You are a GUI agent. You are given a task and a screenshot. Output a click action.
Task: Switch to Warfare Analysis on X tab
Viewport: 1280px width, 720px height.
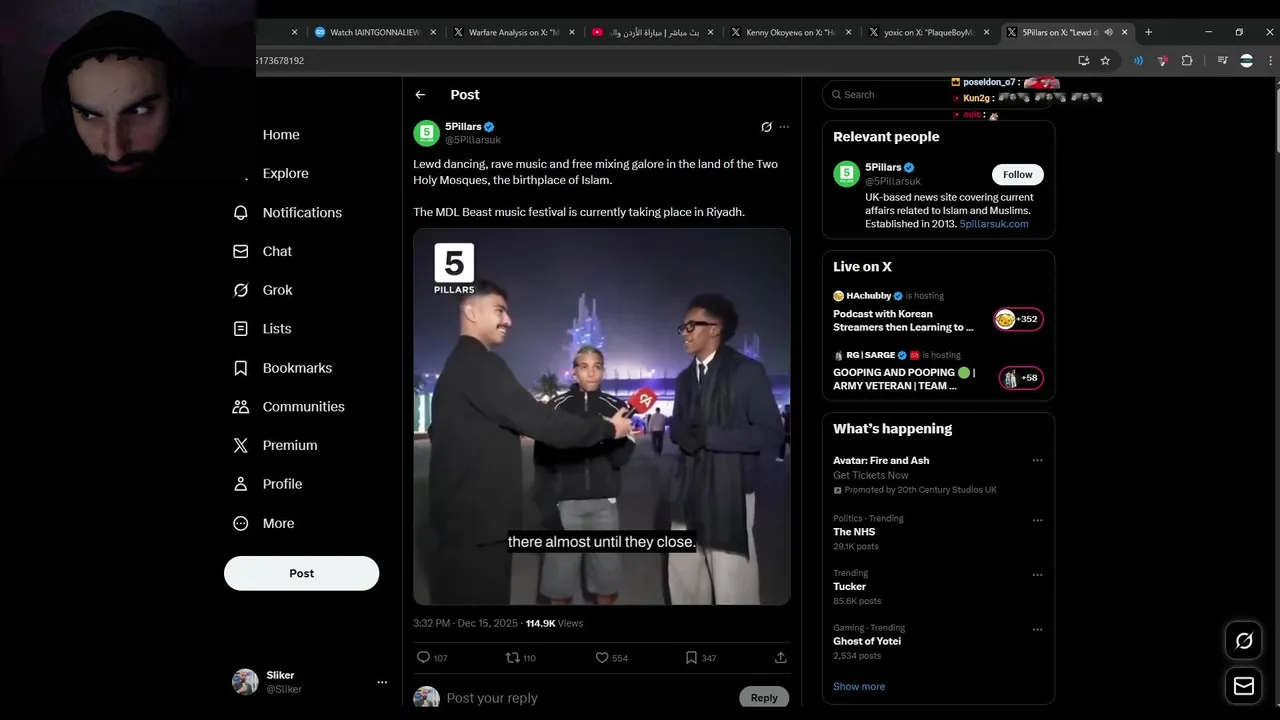(514, 32)
